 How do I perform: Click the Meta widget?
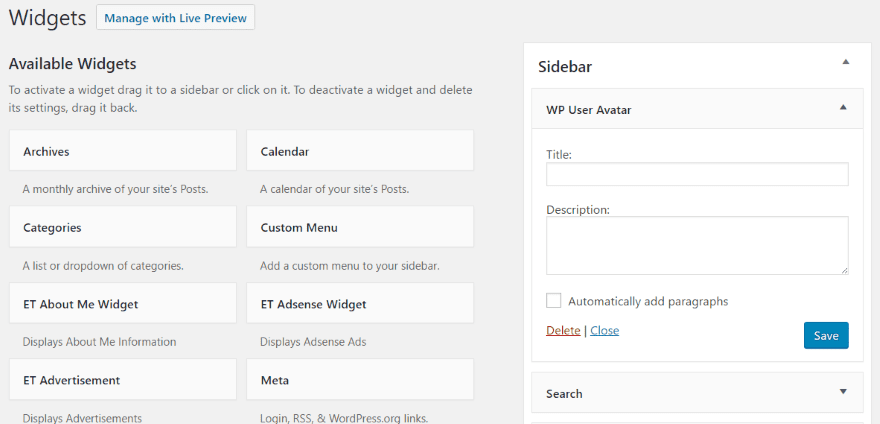click(360, 380)
